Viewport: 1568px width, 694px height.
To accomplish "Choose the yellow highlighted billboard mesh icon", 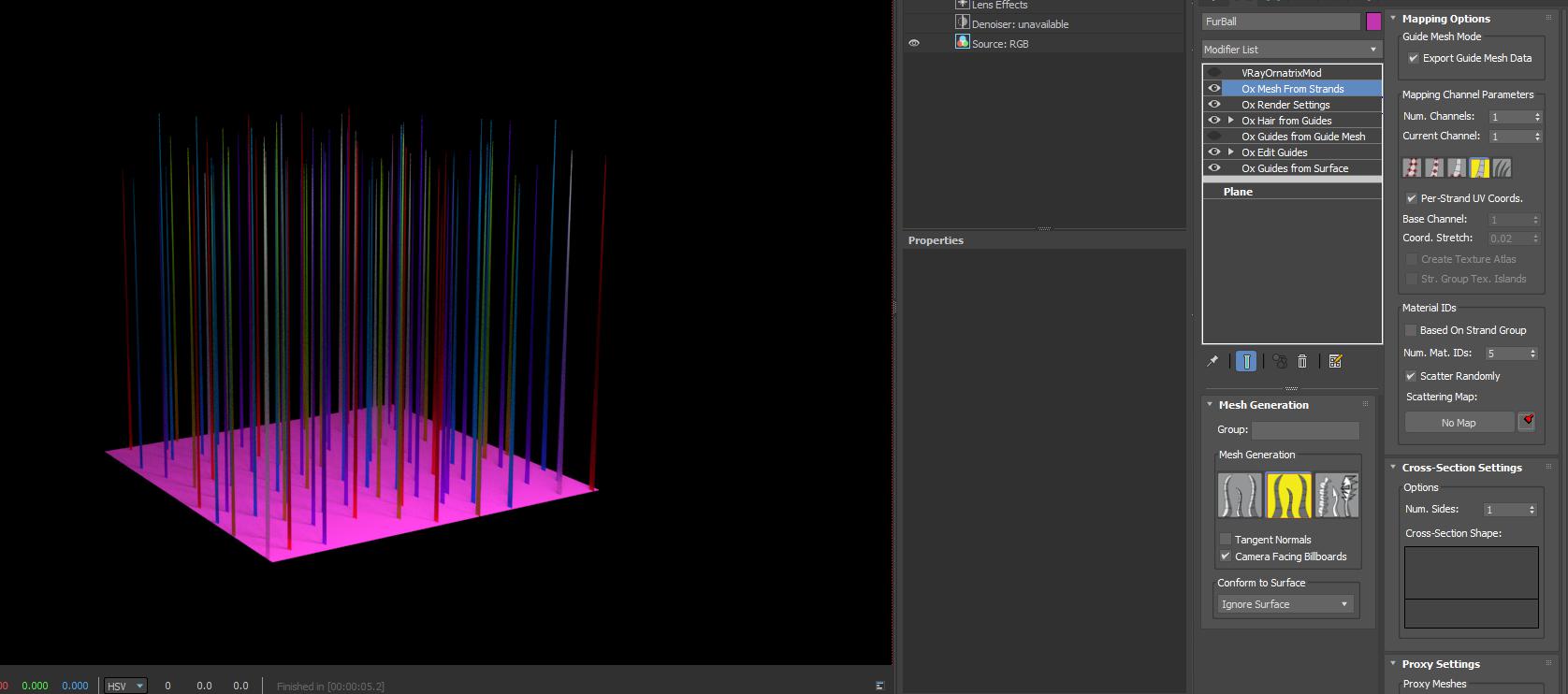I will pyautogui.click(x=1288, y=495).
